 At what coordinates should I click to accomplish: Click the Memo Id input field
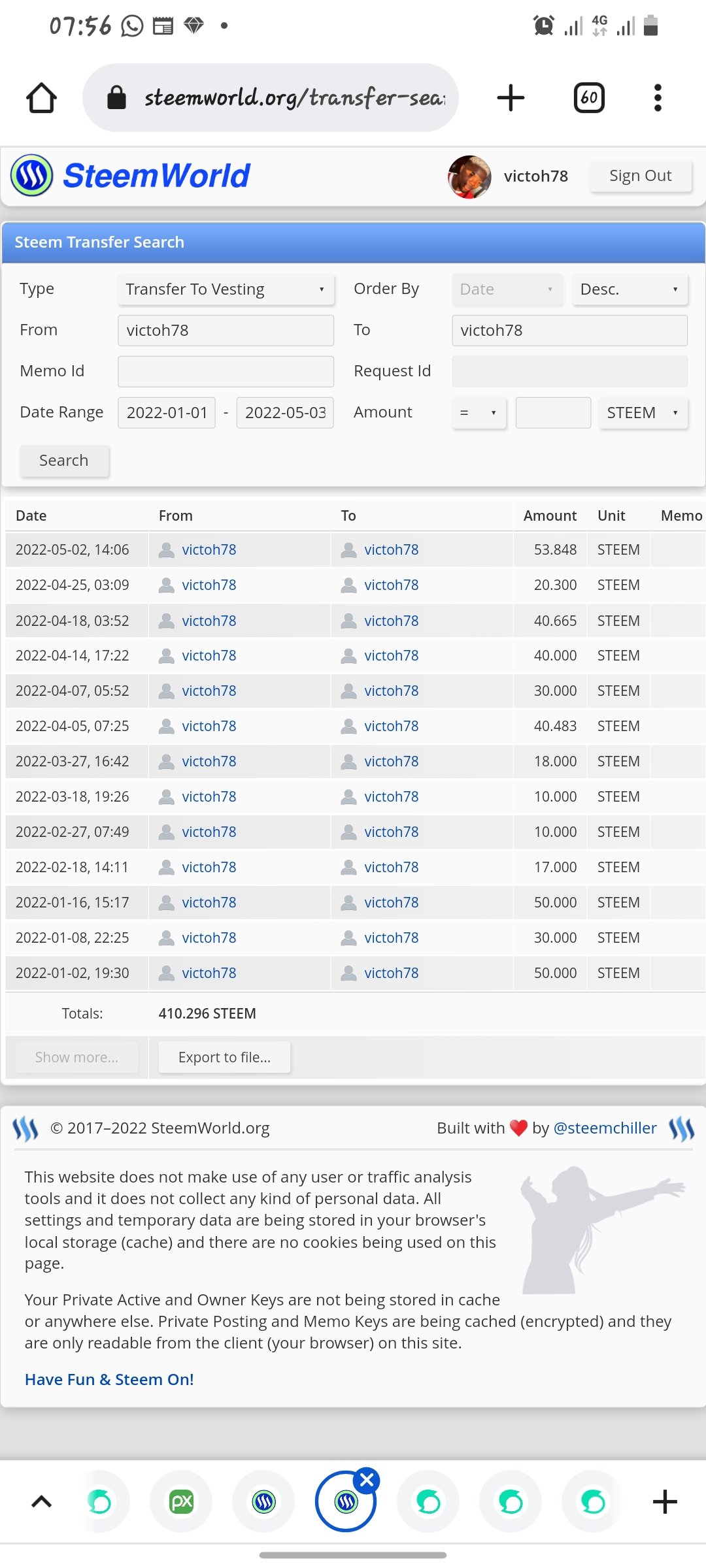[x=226, y=372]
